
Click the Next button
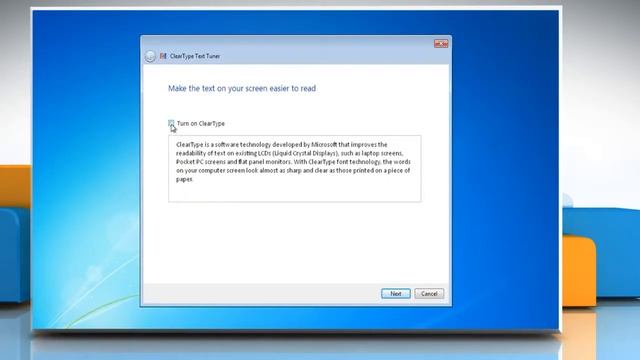click(x=396, y=293)
